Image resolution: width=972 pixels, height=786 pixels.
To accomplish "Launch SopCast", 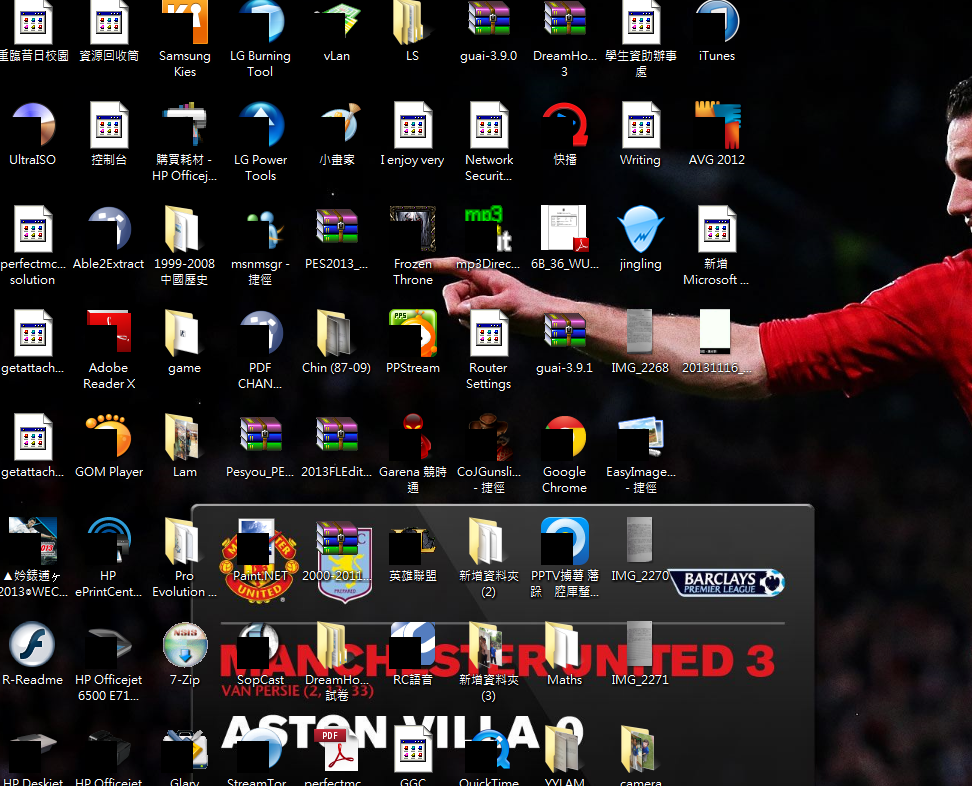I will pyautogui.click(x=260, y=645).
